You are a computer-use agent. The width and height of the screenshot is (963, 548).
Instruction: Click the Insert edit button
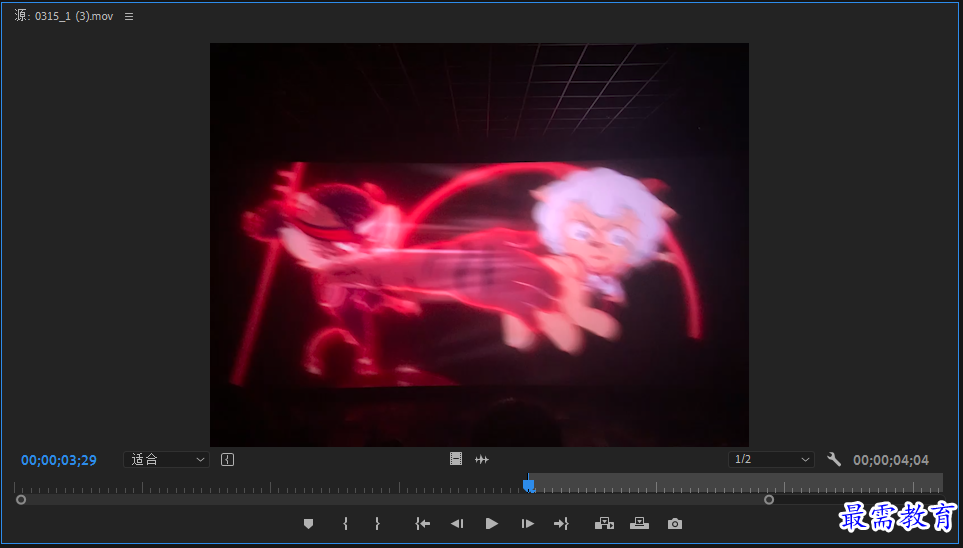pos(604,523)
